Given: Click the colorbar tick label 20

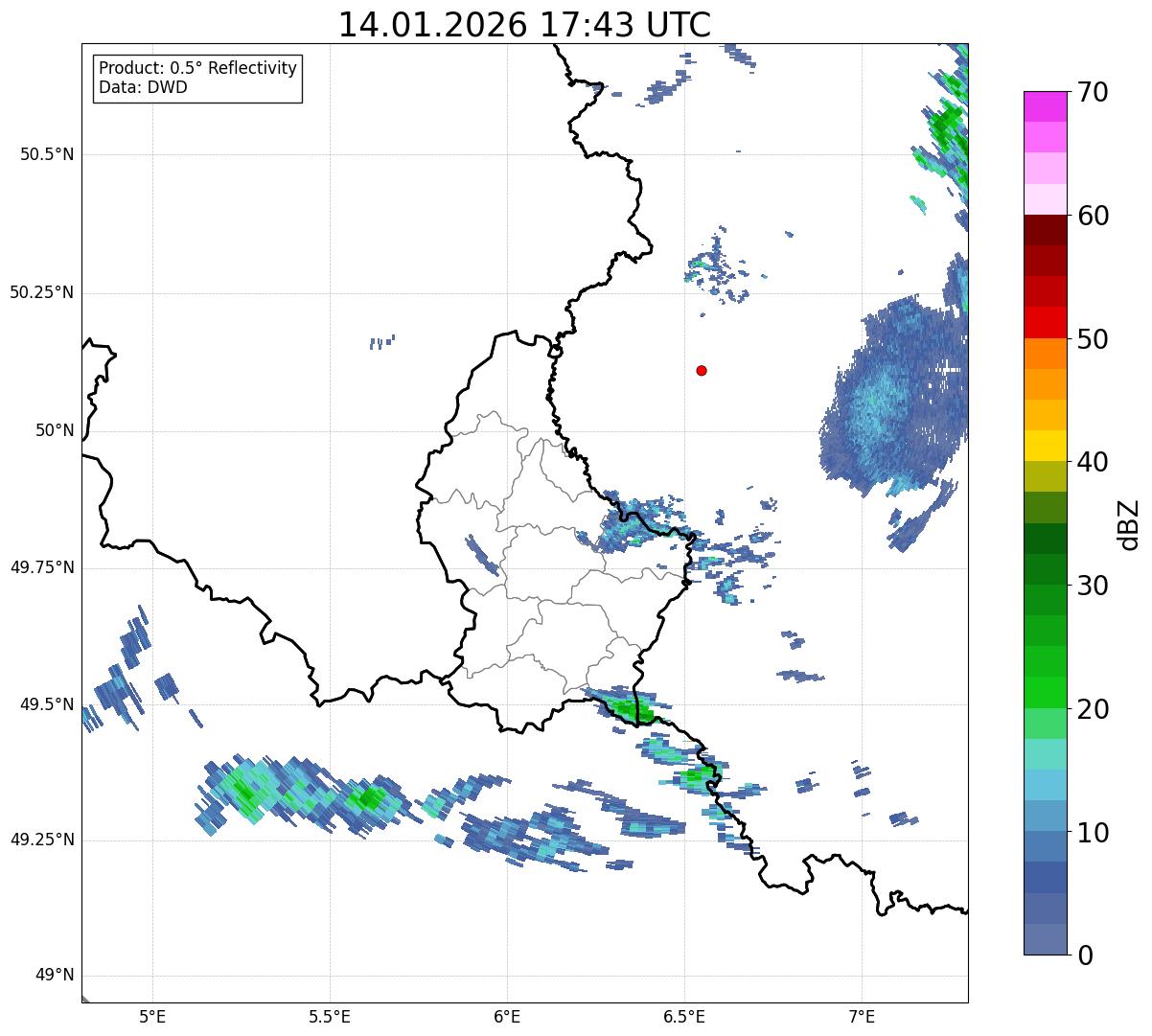Looking at the screenshot, I should click(1093, 709).
